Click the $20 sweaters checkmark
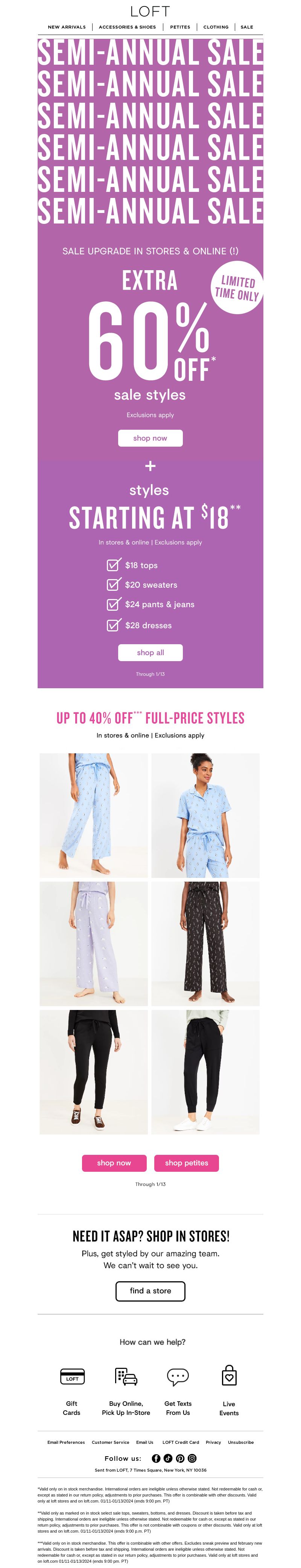The width and height of the screenshot is (301, 1568). [x=114, y=584]
